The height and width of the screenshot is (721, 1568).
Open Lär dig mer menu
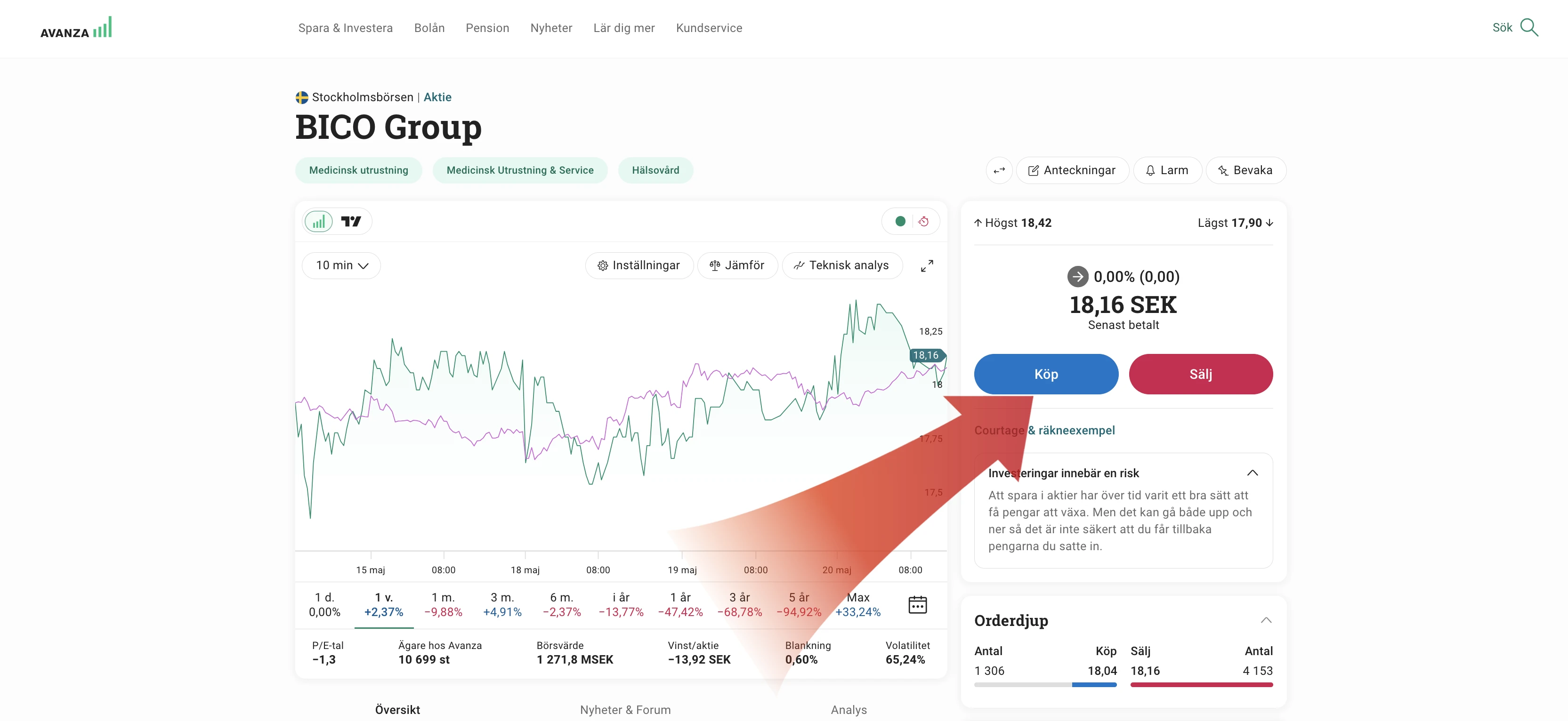click(x=624, y=28)
